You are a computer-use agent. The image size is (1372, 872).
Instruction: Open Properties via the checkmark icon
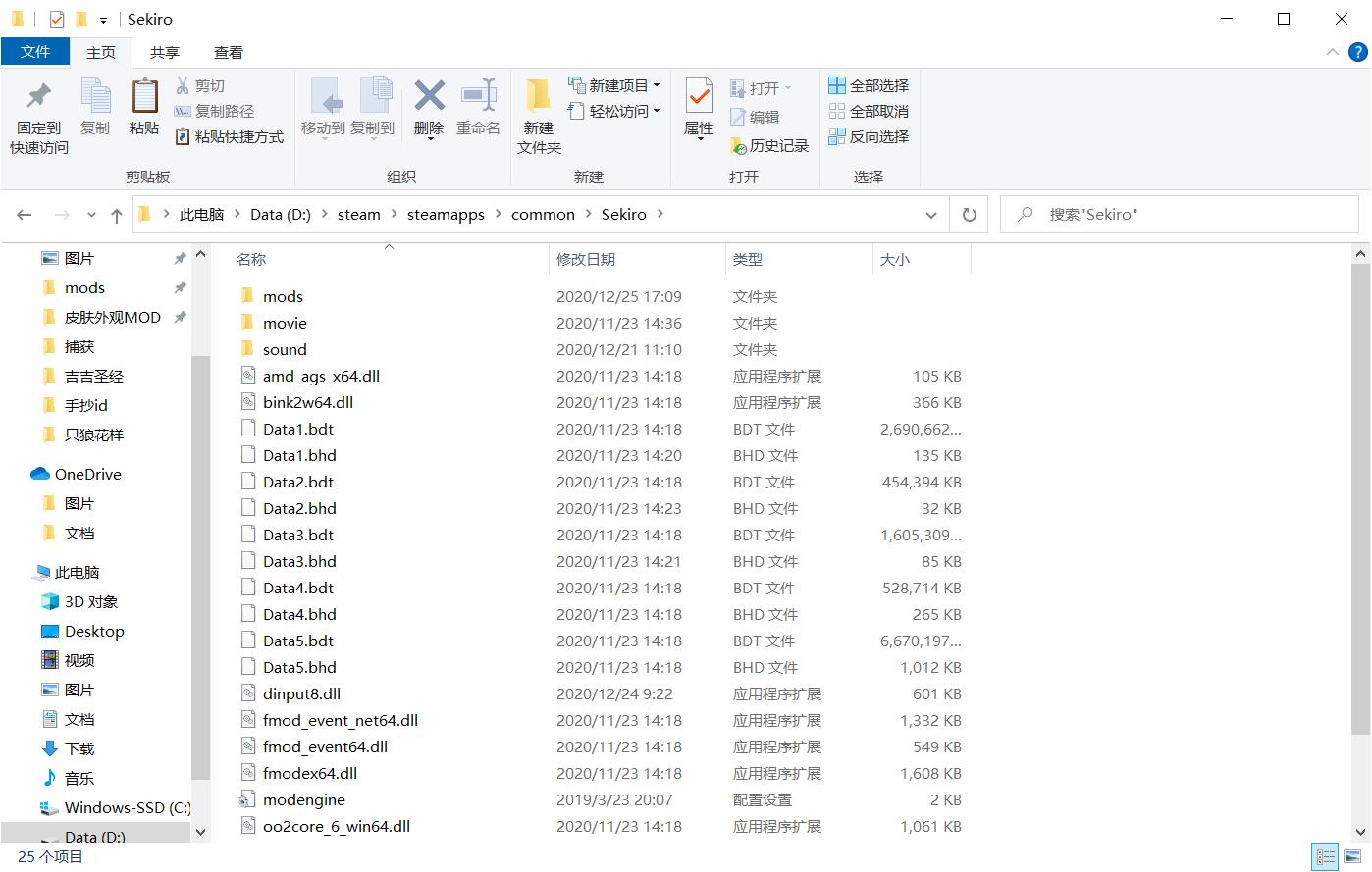click(x=699, y=97)
